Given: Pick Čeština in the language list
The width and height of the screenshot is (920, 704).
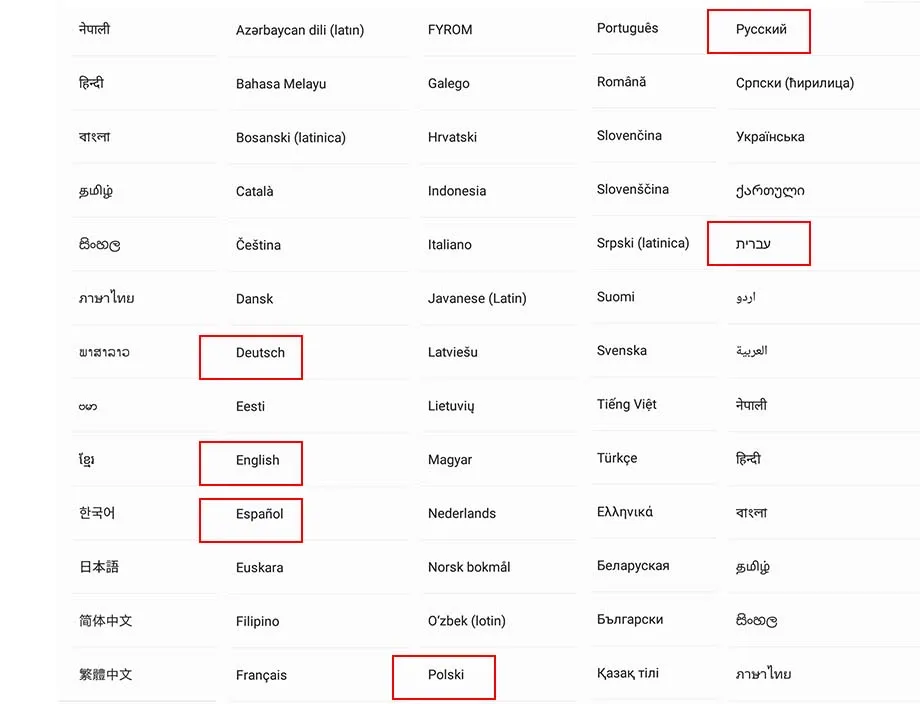Looking at the screenshot, I should click(x=258, y=245).
